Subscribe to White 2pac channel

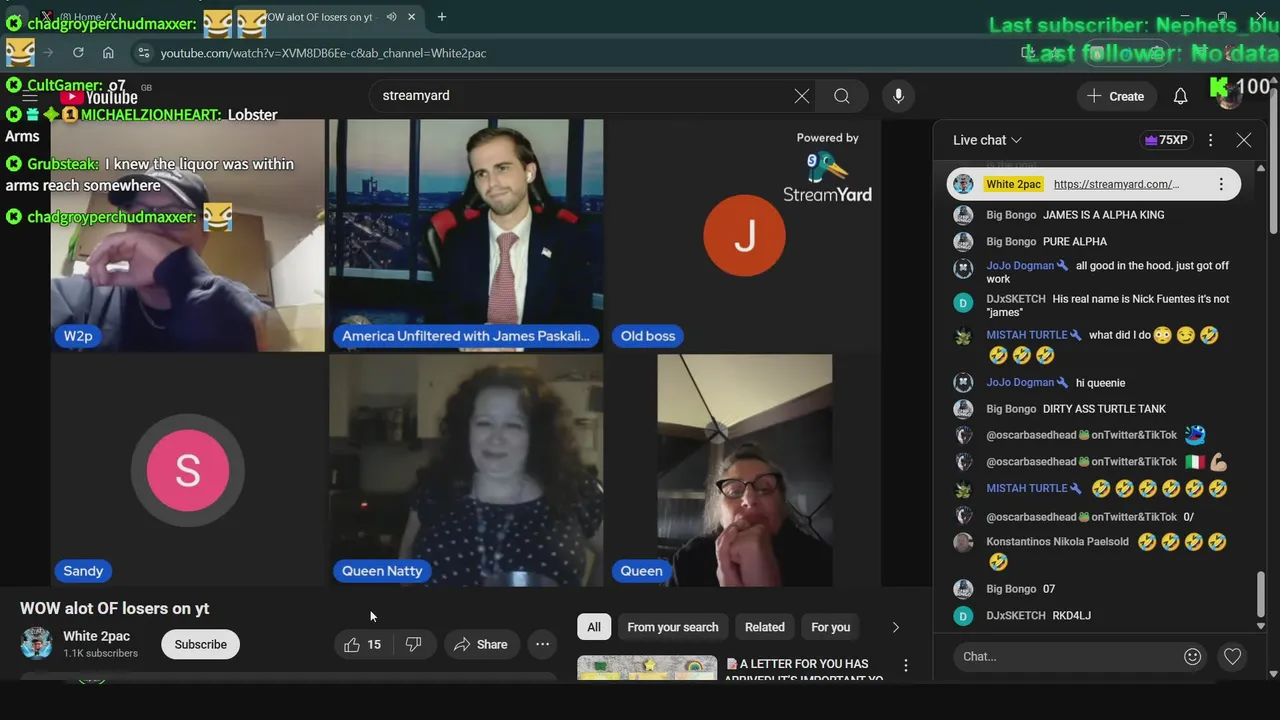200,645
